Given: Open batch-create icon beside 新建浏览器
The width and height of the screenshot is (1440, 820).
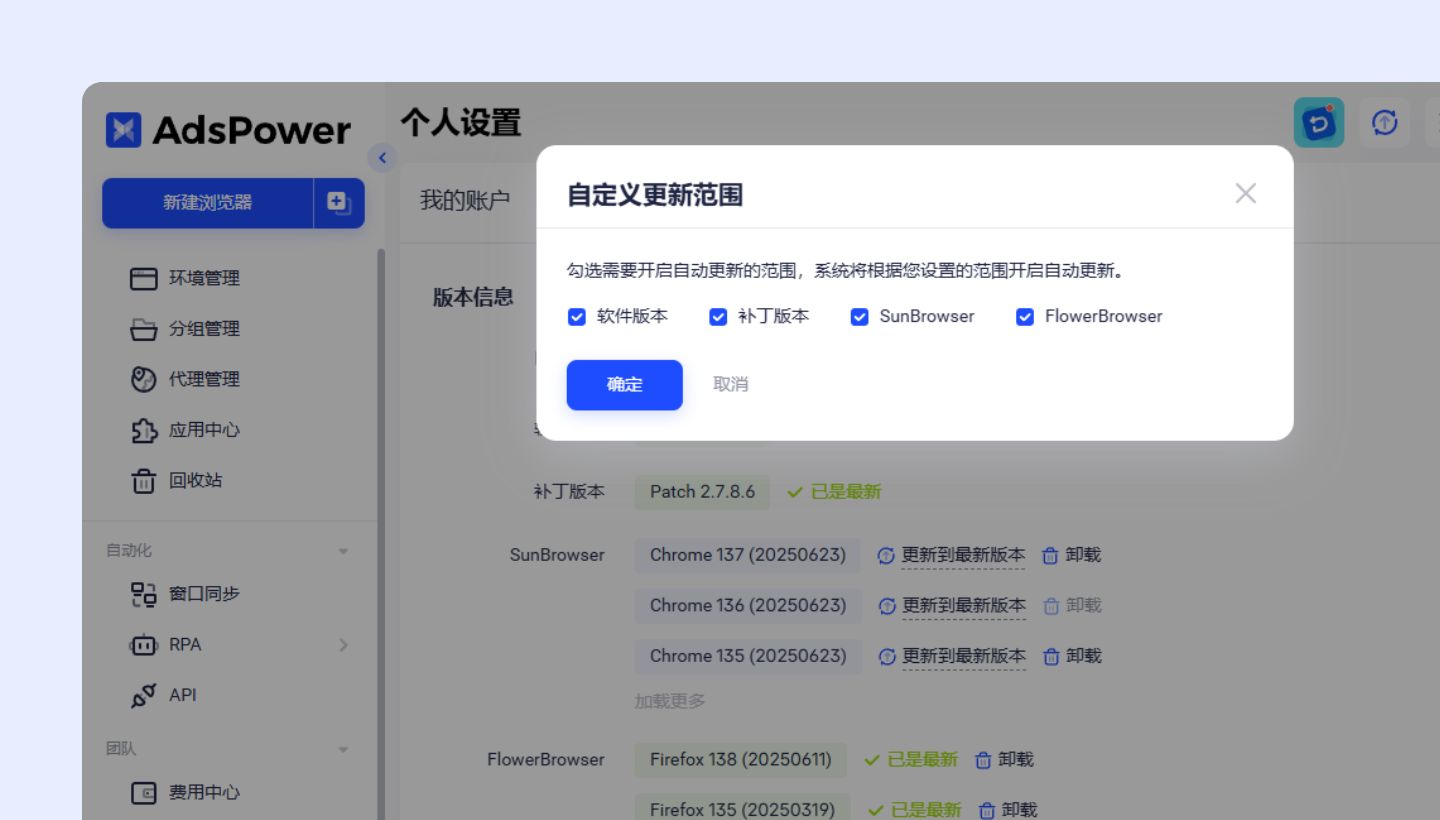Looking at the screenshot, I should (339, 203).
